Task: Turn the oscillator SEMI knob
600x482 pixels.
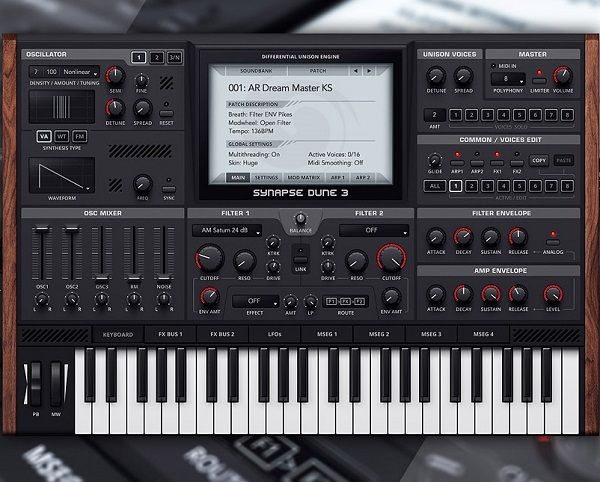Action: pos(115,76)
